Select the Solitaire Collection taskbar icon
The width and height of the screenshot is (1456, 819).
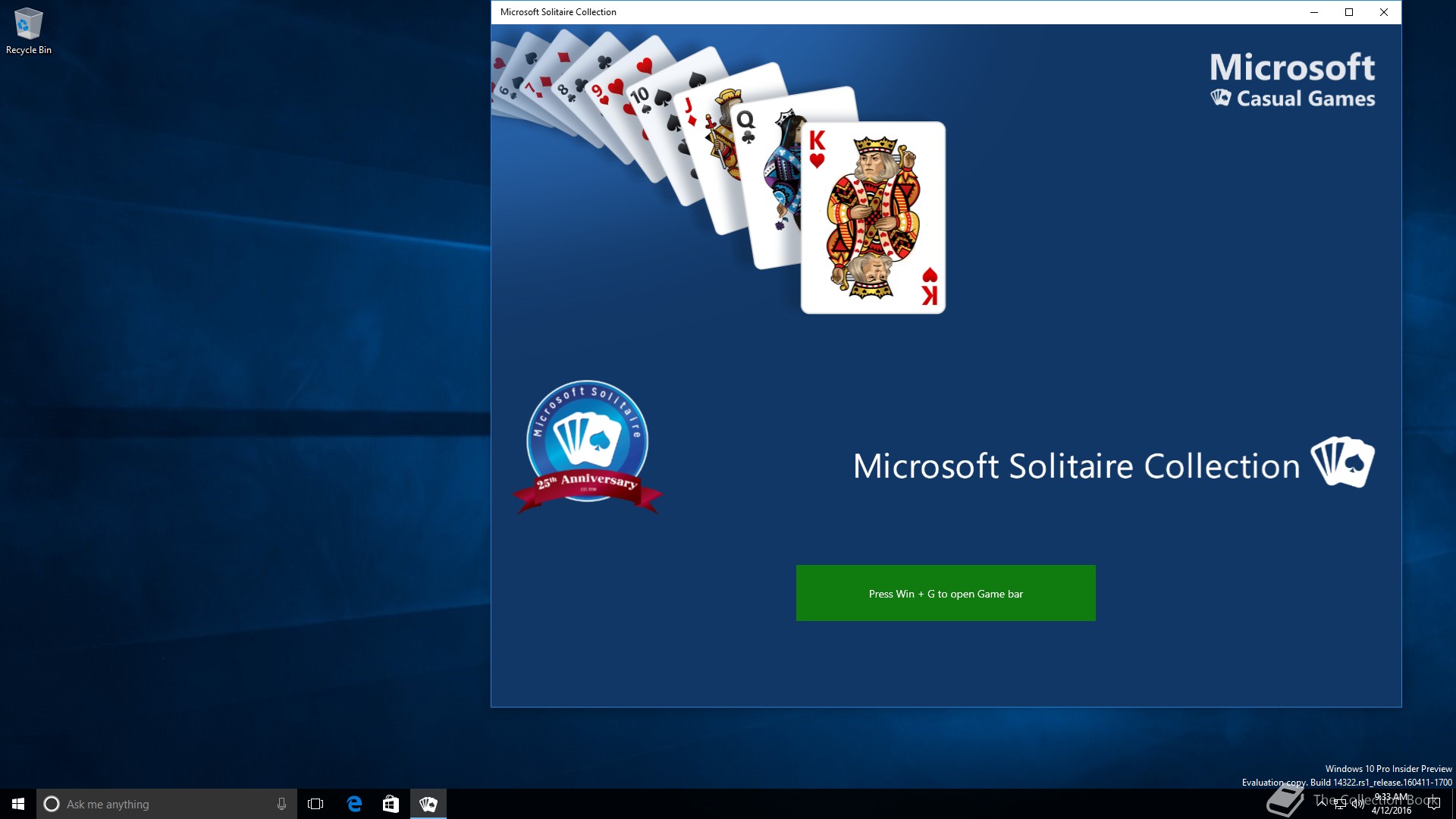tap(428, 804)
